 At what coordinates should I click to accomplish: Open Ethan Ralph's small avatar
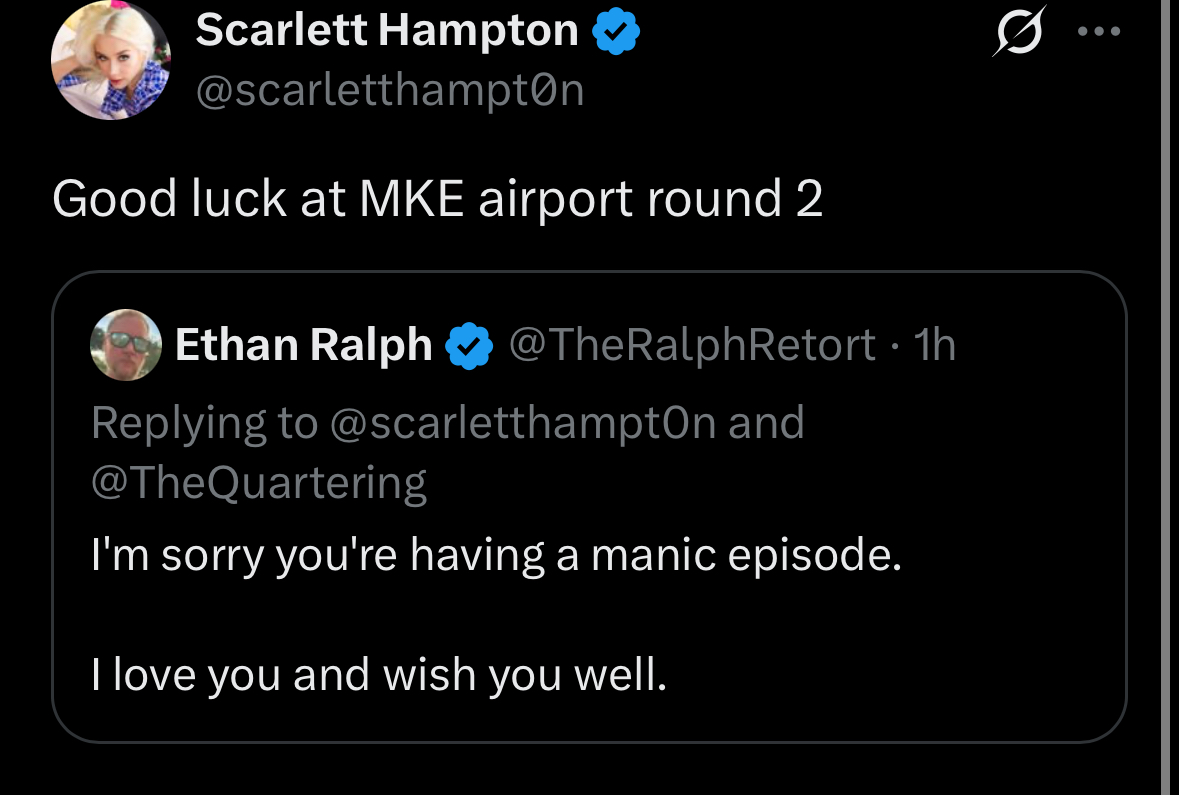pyautogui.click(x=126, y=345)
